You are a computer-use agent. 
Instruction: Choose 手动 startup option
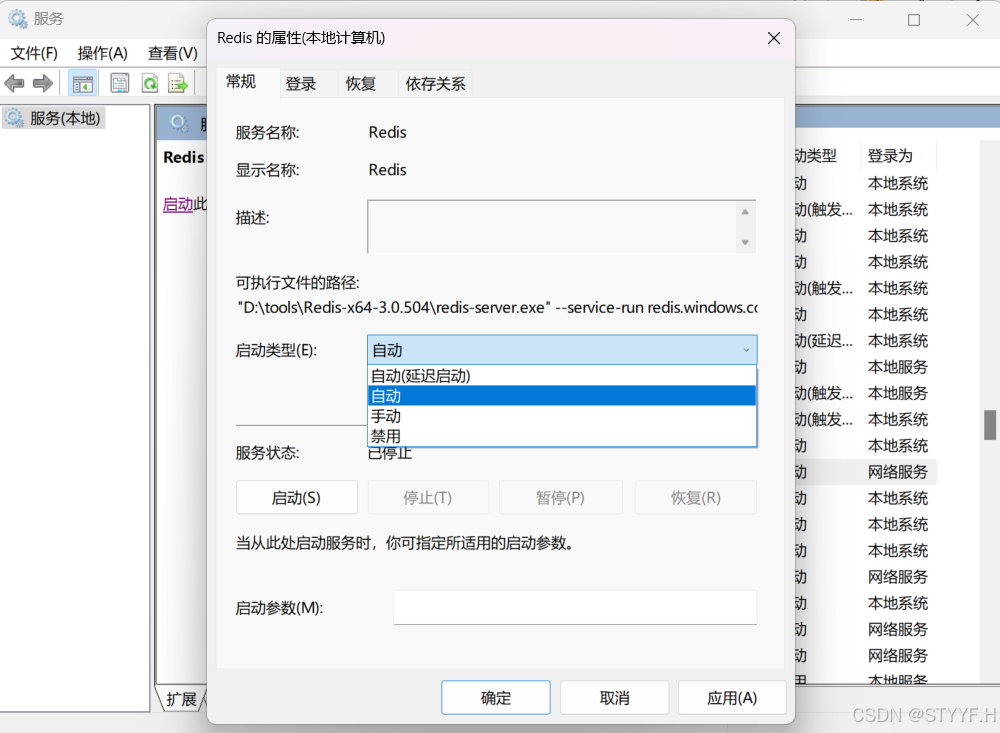[562, 416]
